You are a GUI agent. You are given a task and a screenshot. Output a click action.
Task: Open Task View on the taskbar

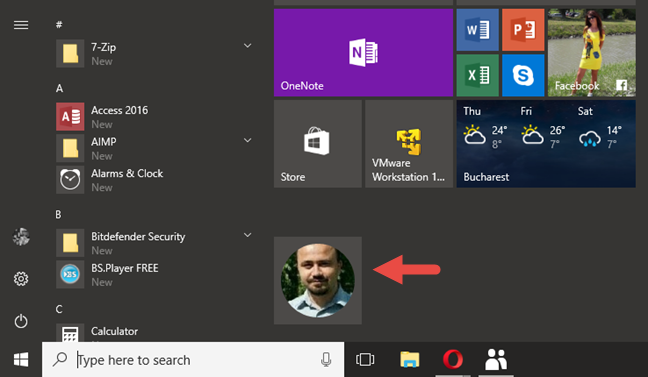click(365, 360)
